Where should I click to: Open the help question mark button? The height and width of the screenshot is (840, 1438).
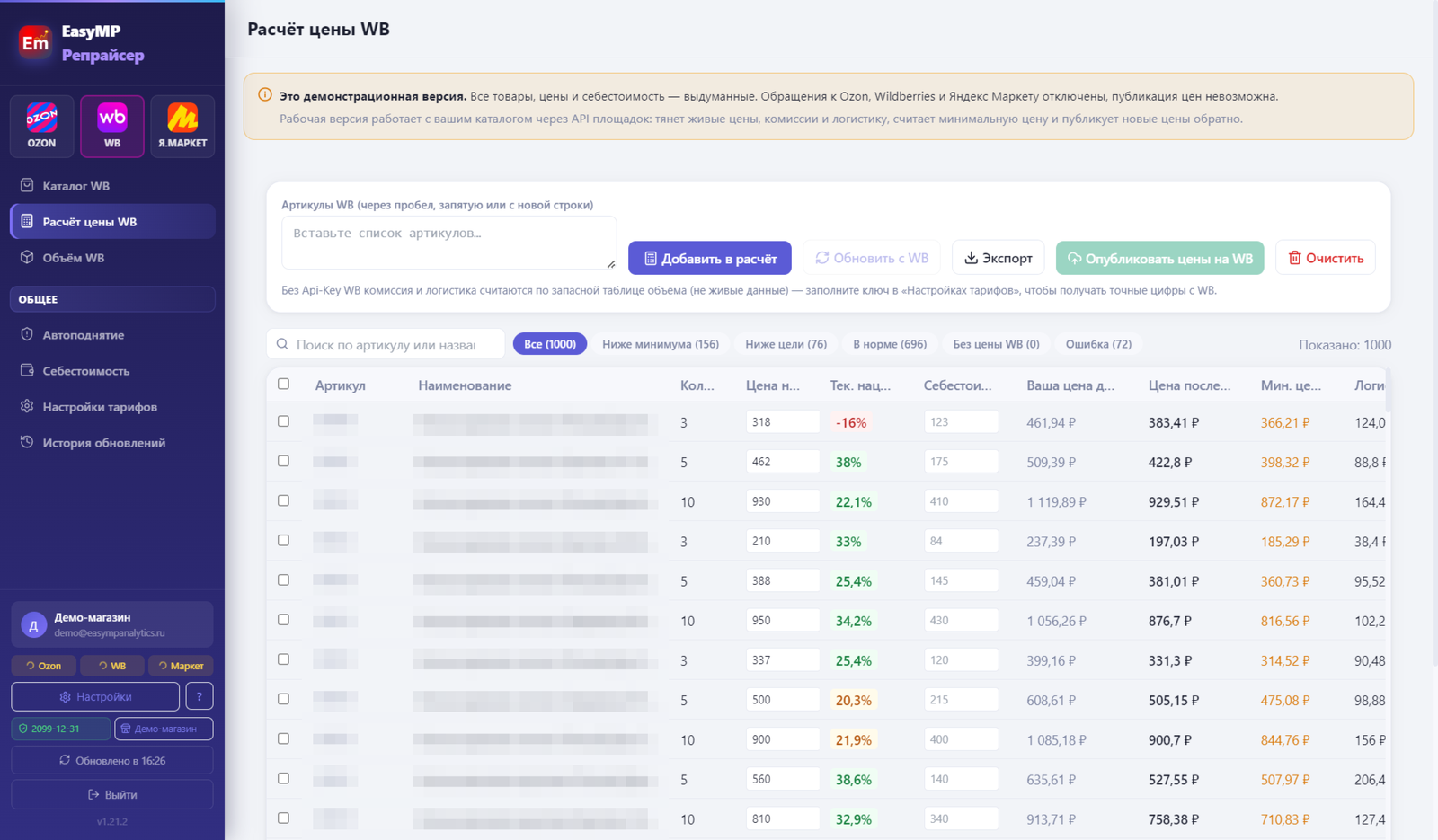coord(200,696)
